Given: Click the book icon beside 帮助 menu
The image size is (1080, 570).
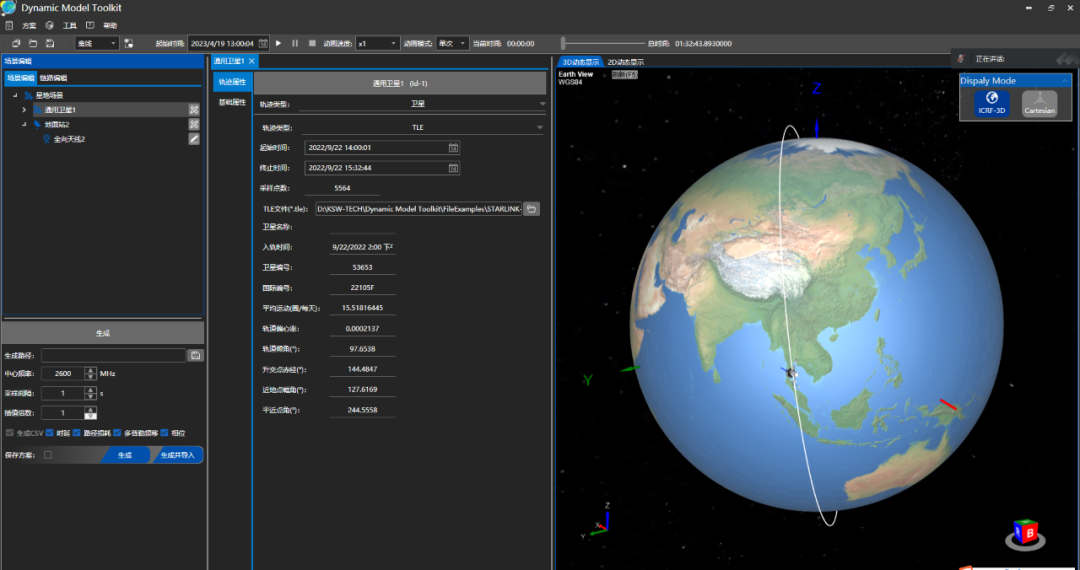Looking at the screenshot, I should [90, 25].
